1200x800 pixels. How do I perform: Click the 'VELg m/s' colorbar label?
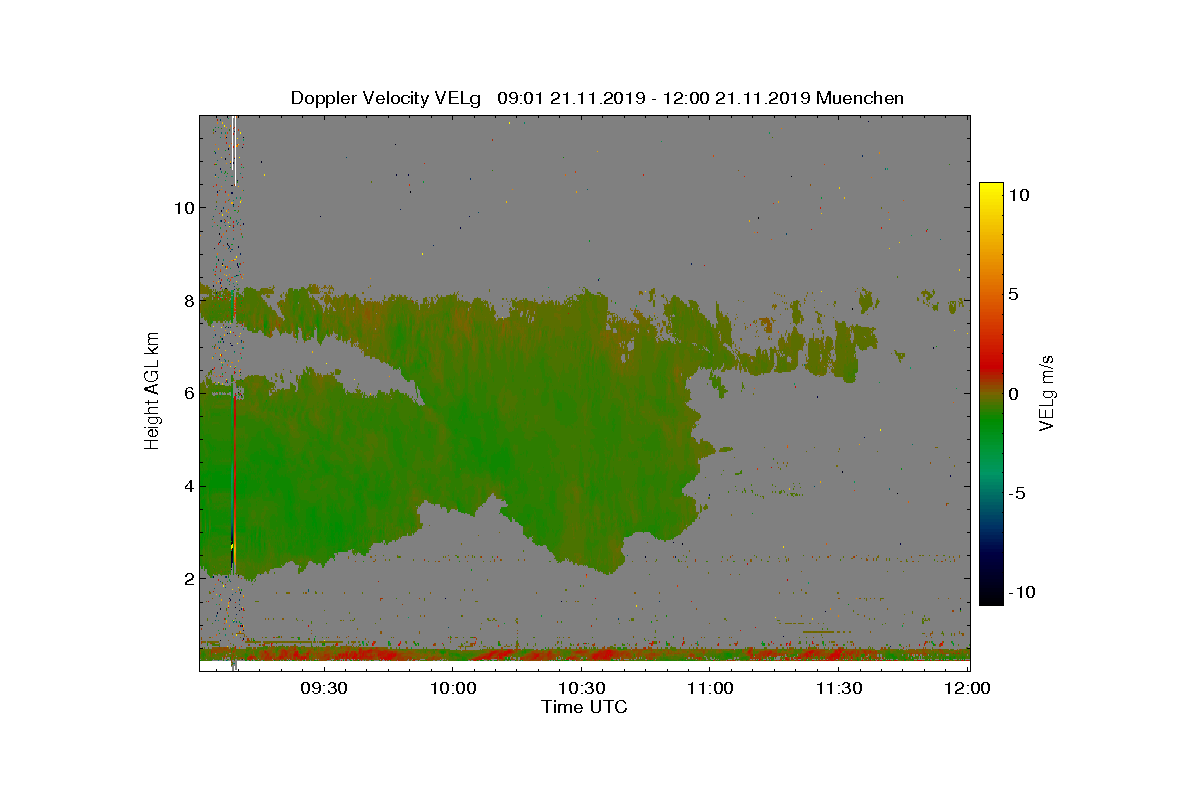(x=1047, y=392)
